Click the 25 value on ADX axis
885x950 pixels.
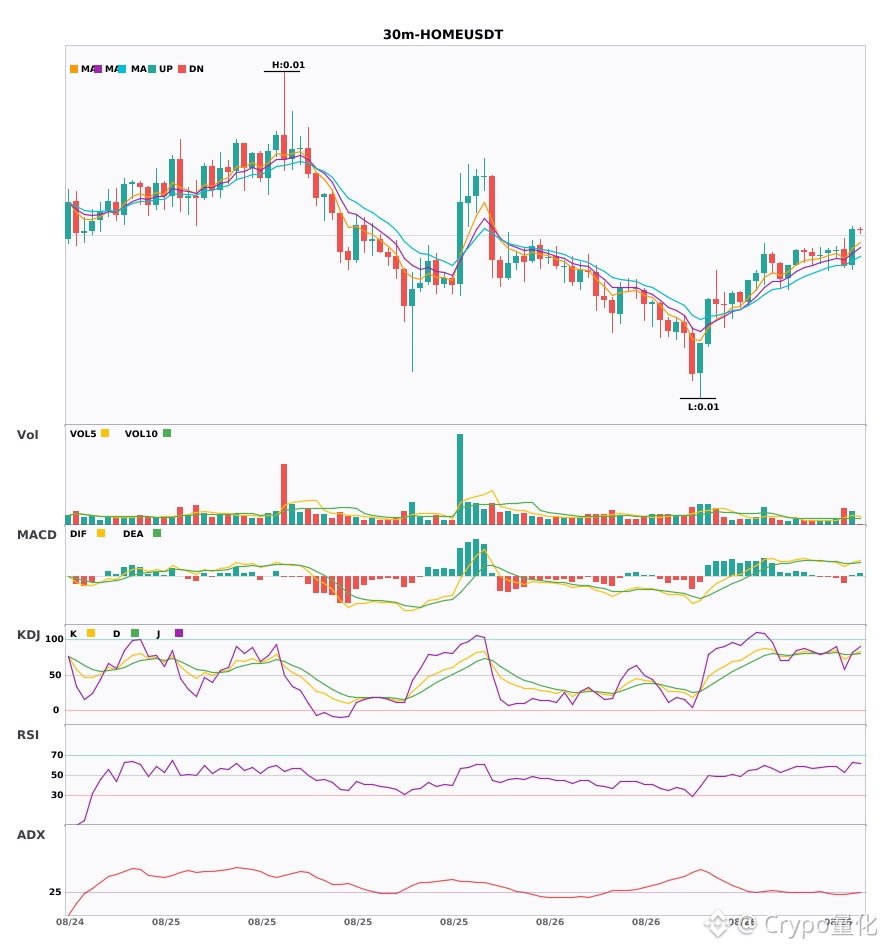[55, 892]
